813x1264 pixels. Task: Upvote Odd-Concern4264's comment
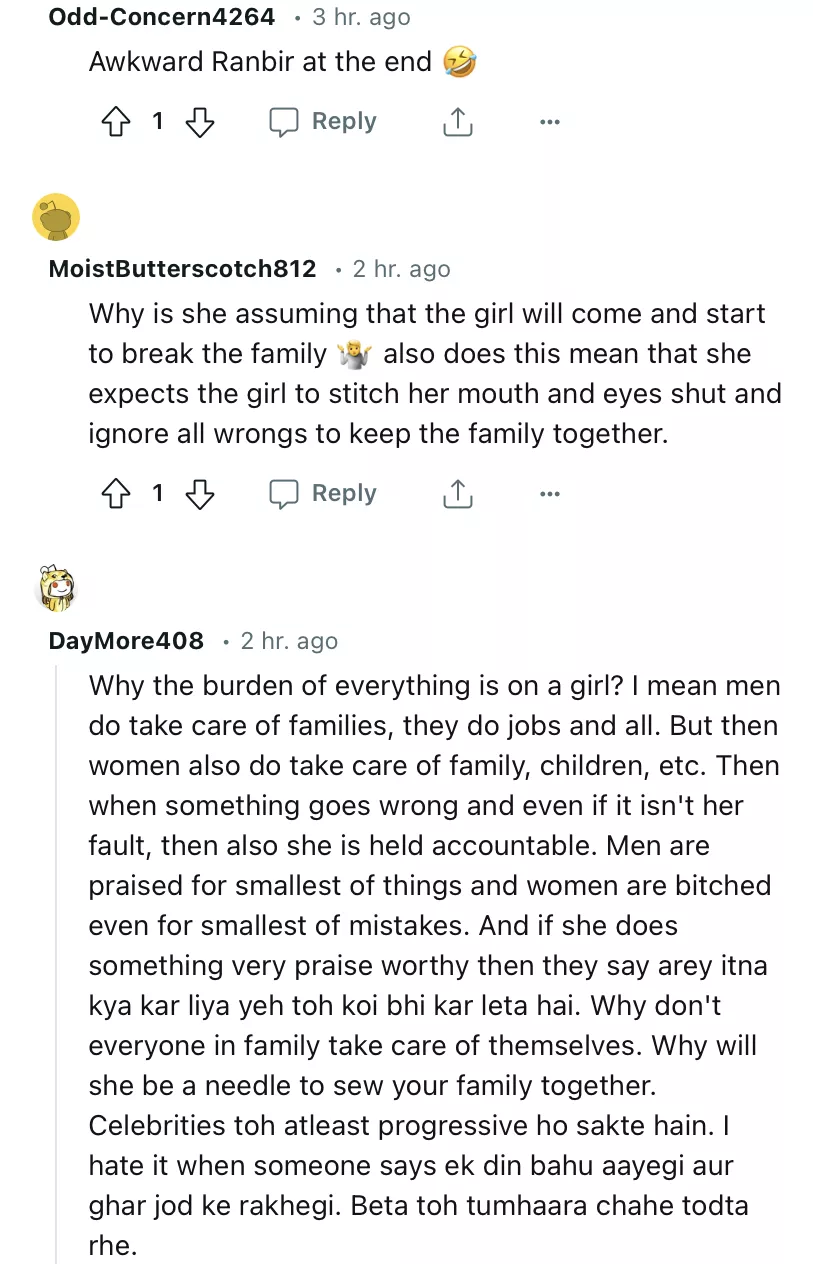pyautogui.click(x=116, y=122)
